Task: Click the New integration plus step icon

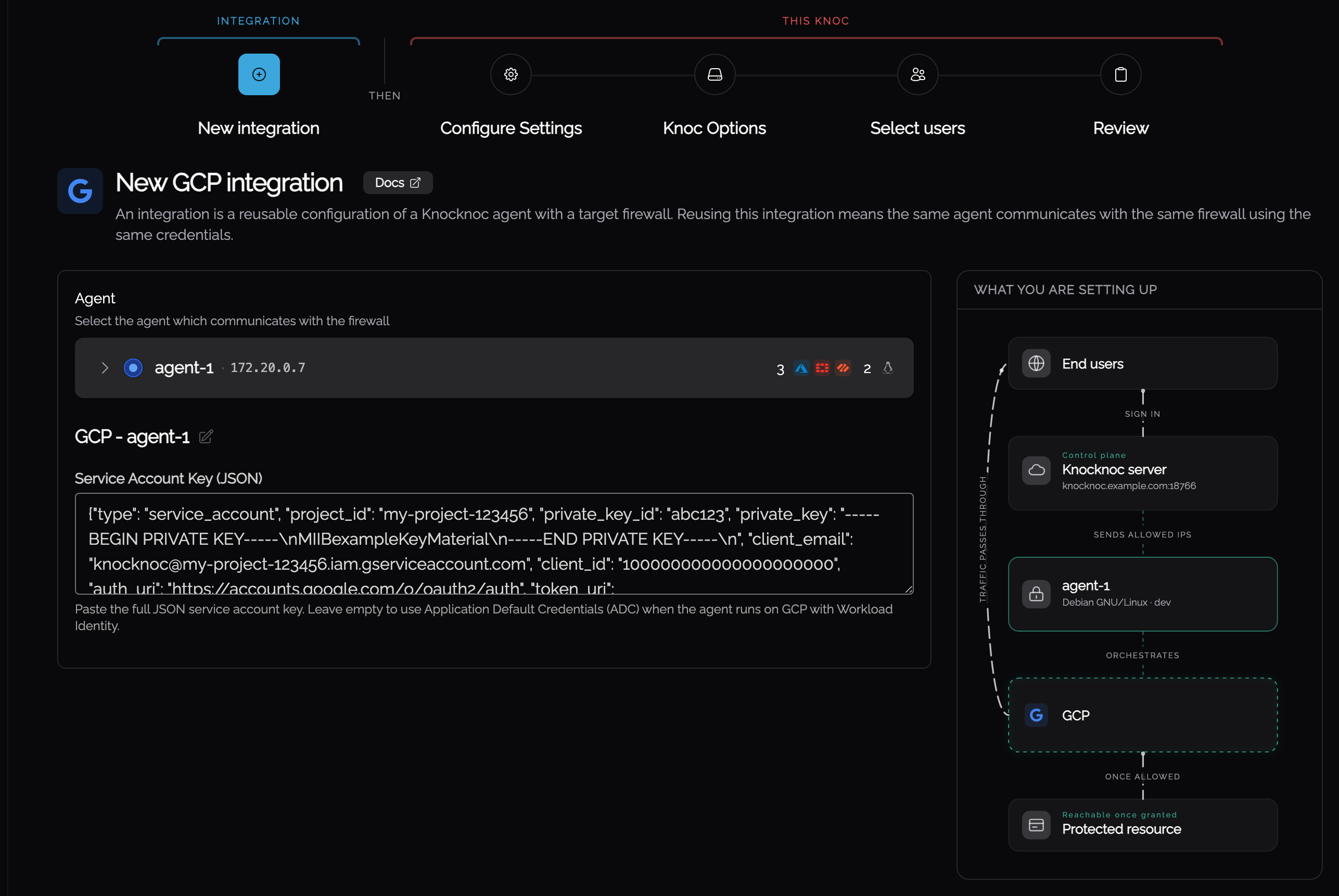Action: 259,74
